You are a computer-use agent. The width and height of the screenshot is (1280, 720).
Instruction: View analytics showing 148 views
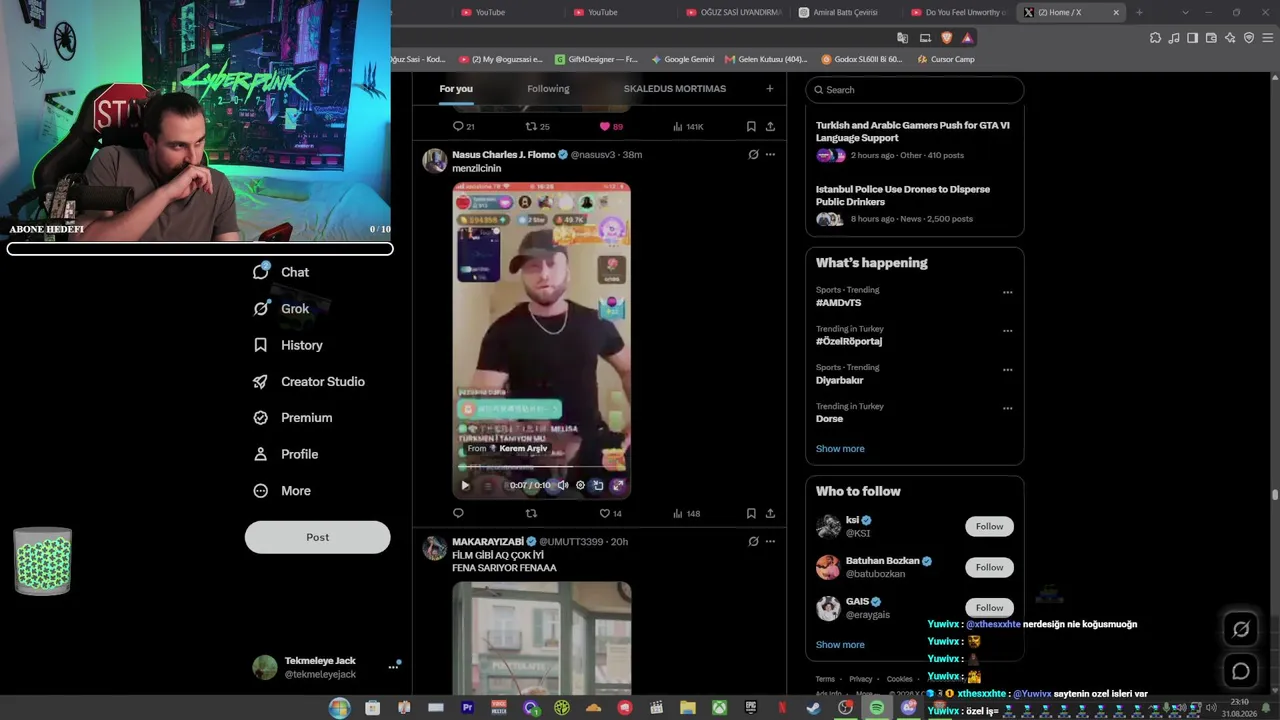pyautogui.click(x=687, y=513)
